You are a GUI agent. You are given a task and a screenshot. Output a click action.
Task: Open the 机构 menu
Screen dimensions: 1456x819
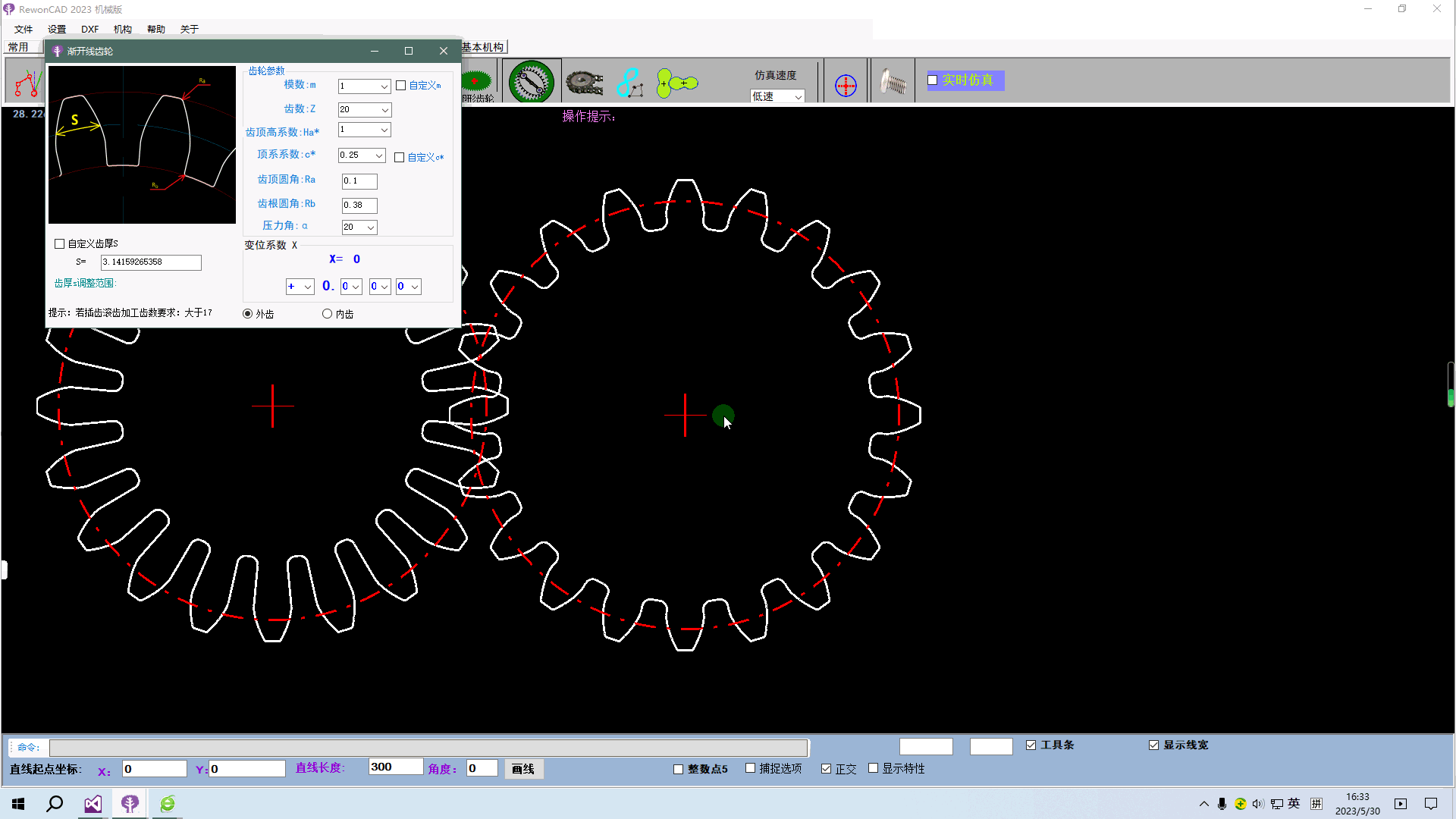122,30
